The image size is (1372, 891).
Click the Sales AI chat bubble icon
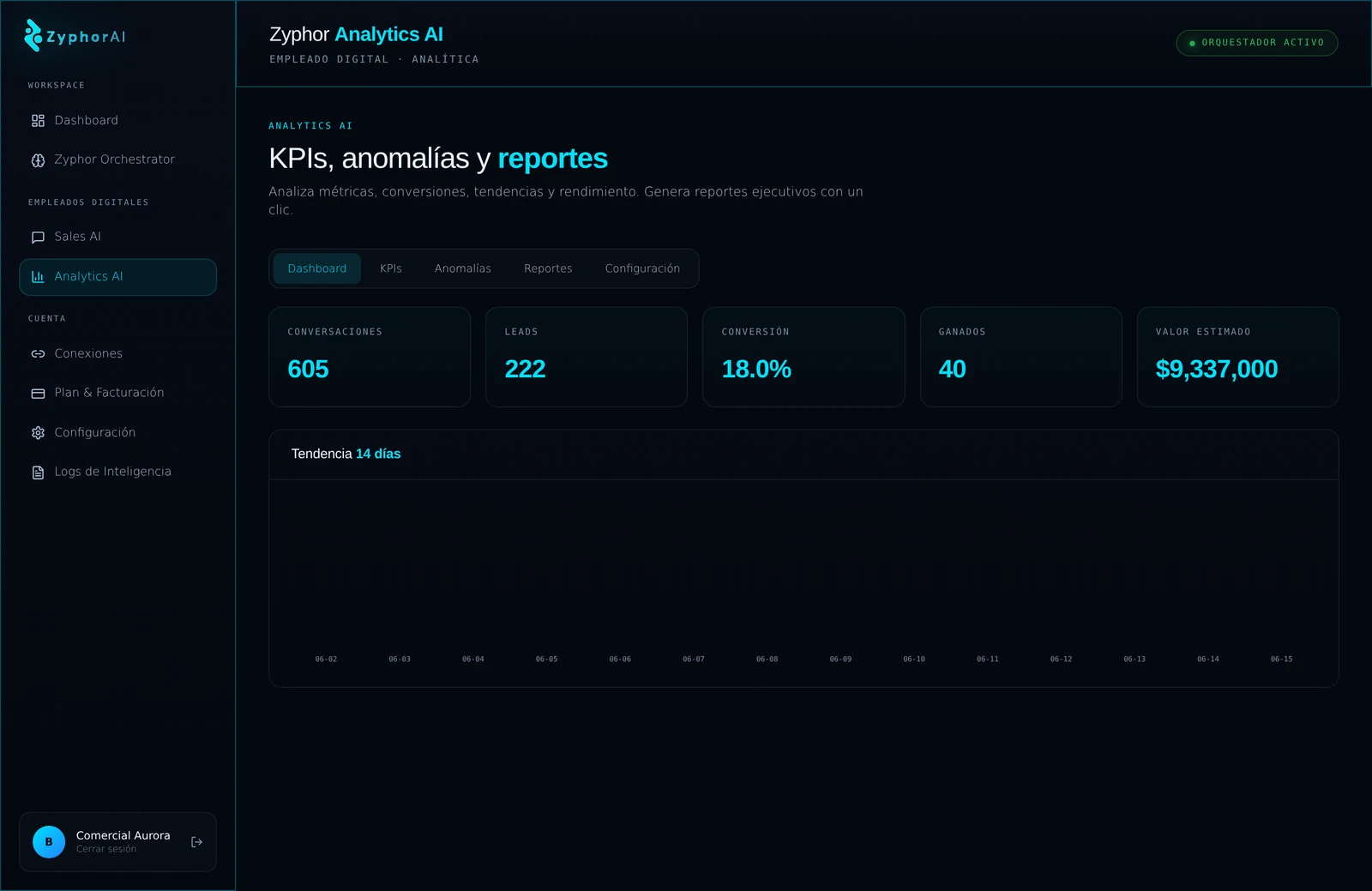point(38,238)
